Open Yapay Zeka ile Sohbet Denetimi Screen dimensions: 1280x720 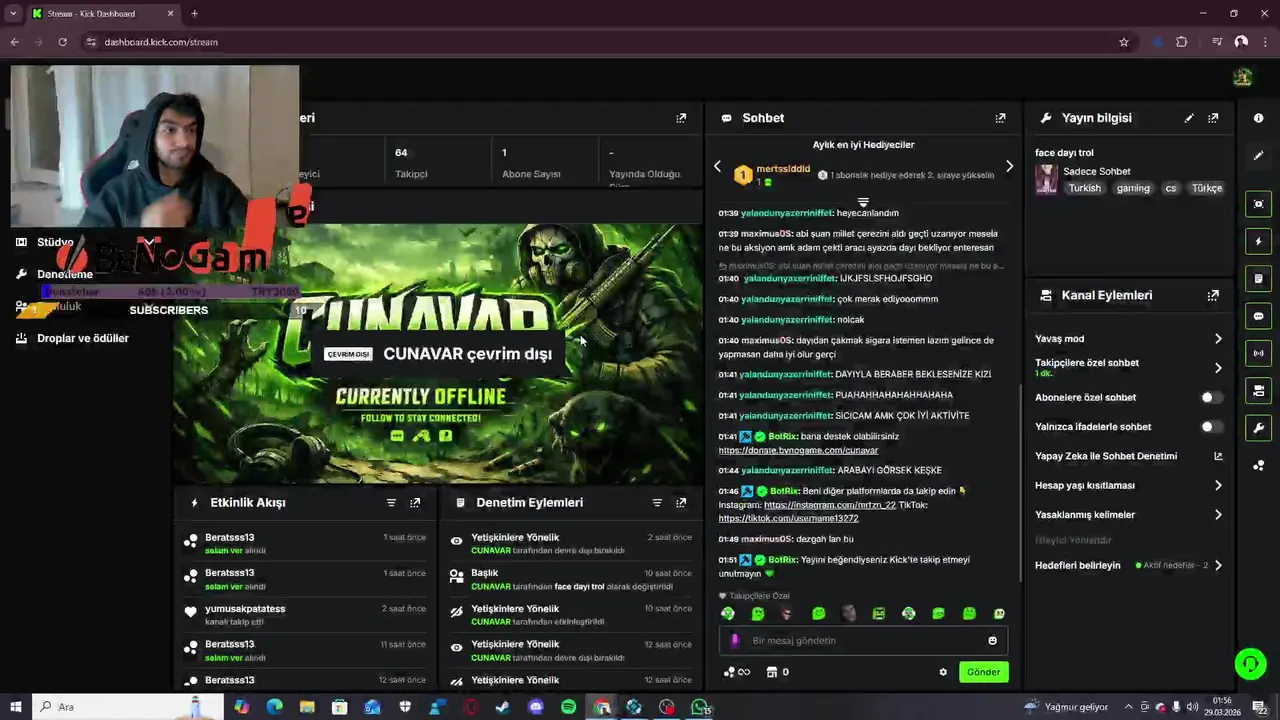point(1128,457)
